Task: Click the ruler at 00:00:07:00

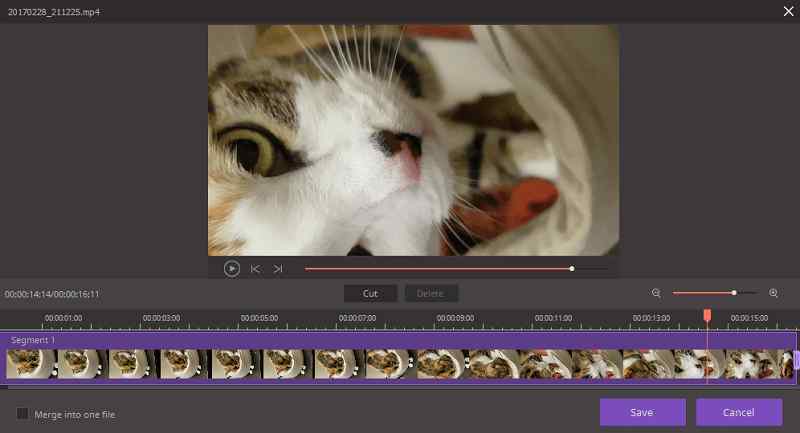Action: coord(357,318)
